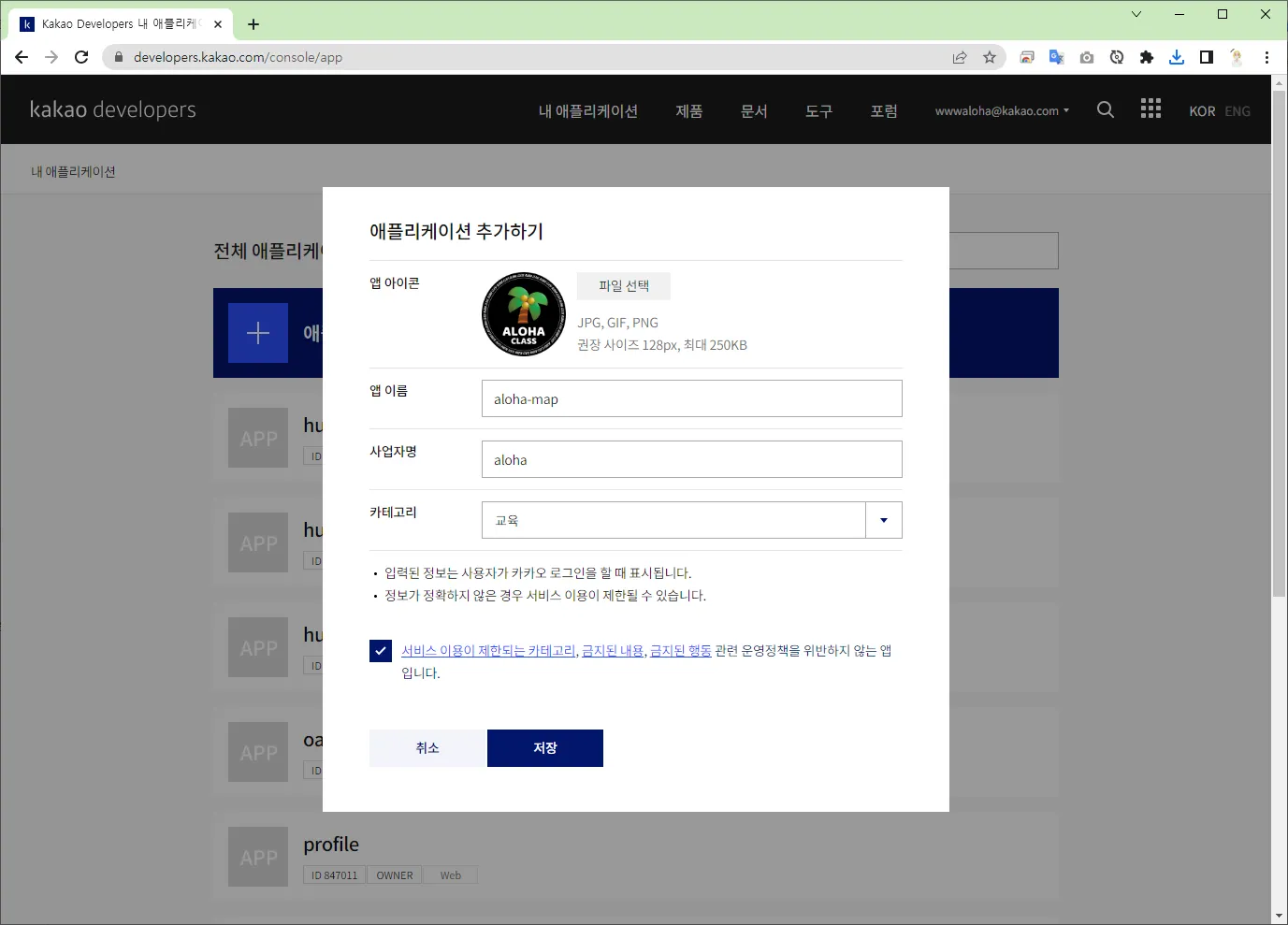Click the page scrollbar down arrow
This screenshot has width=1288, height=925.
1280,916
